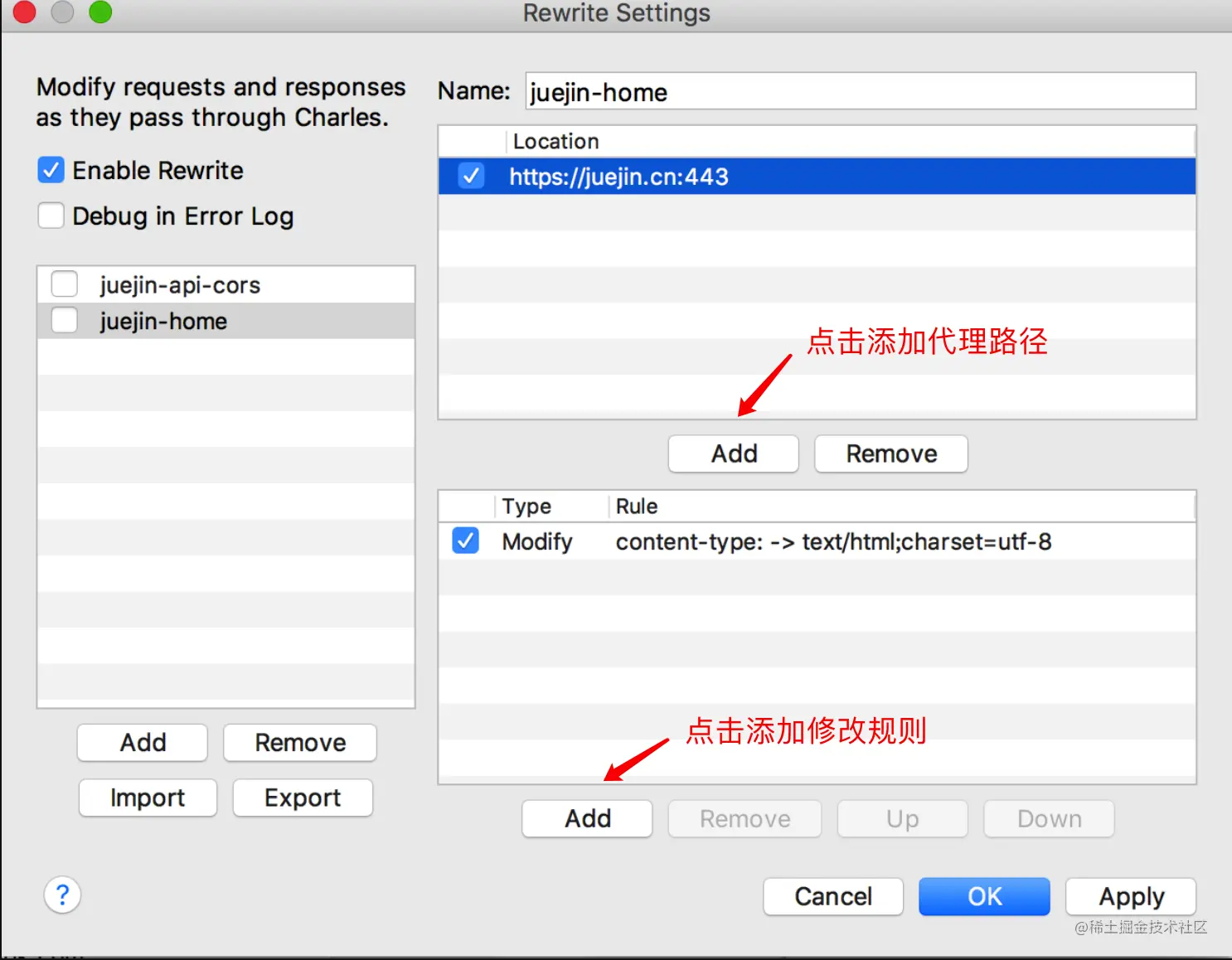Uncheck the Modify content-type rule checkbox
Screen dimensions: 1232x960
pyautogui.click(x=465, y=541)
